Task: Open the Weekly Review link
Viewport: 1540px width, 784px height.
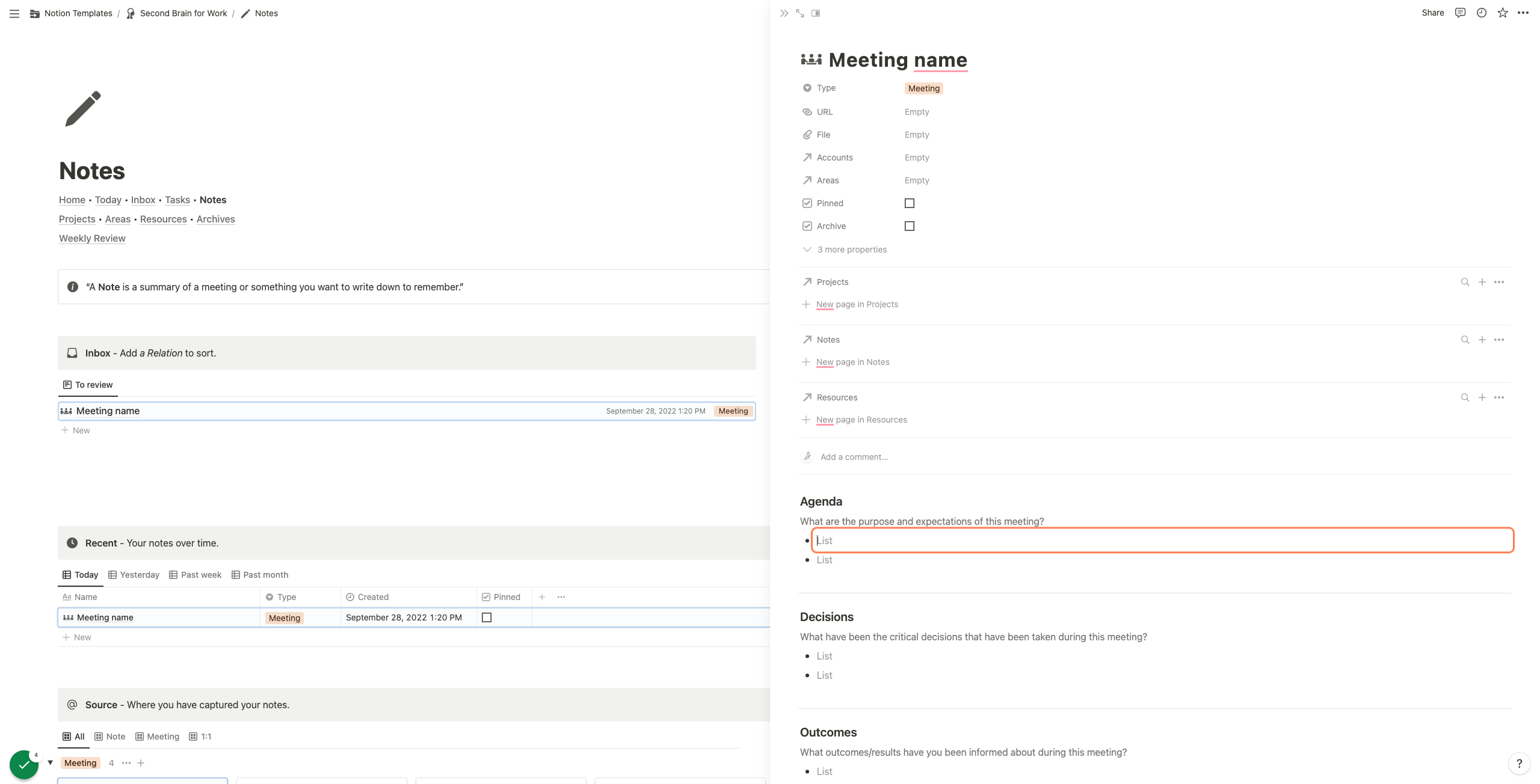Action: (x=92, y=238)
